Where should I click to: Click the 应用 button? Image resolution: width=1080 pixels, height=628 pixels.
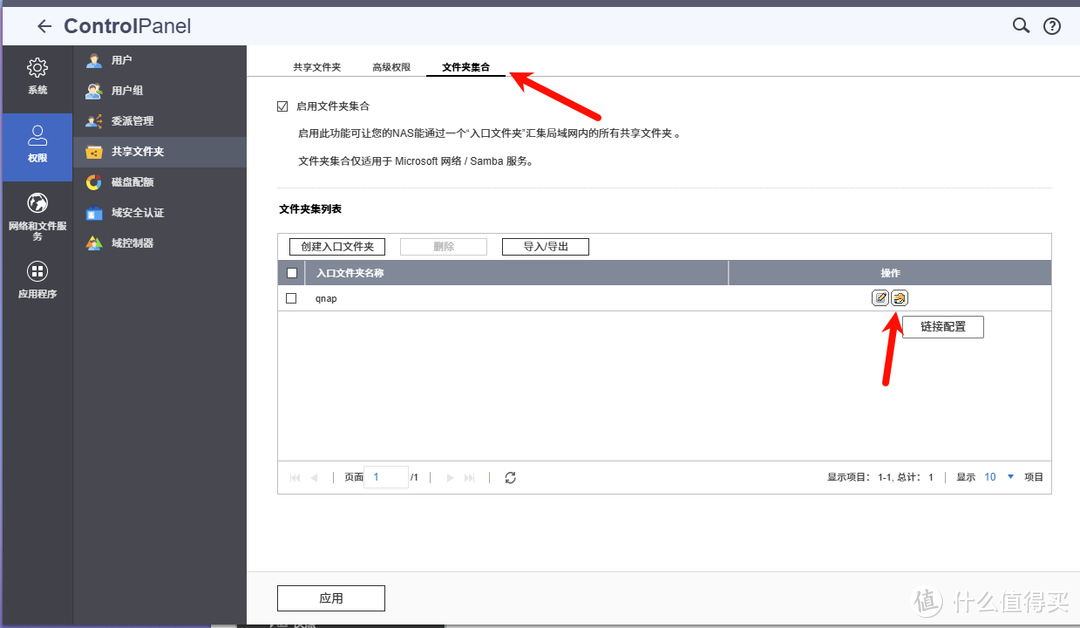click(331, 598)
